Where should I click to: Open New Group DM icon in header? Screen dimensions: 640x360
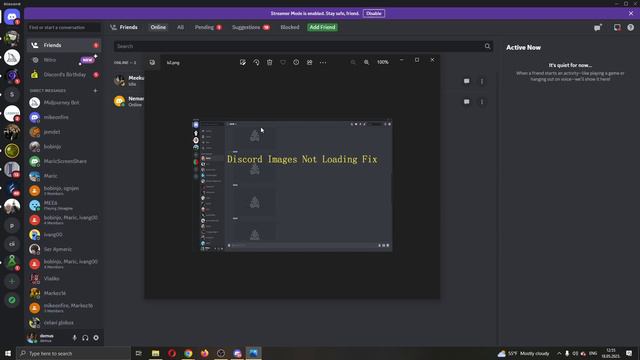click(x=598, y=27)
